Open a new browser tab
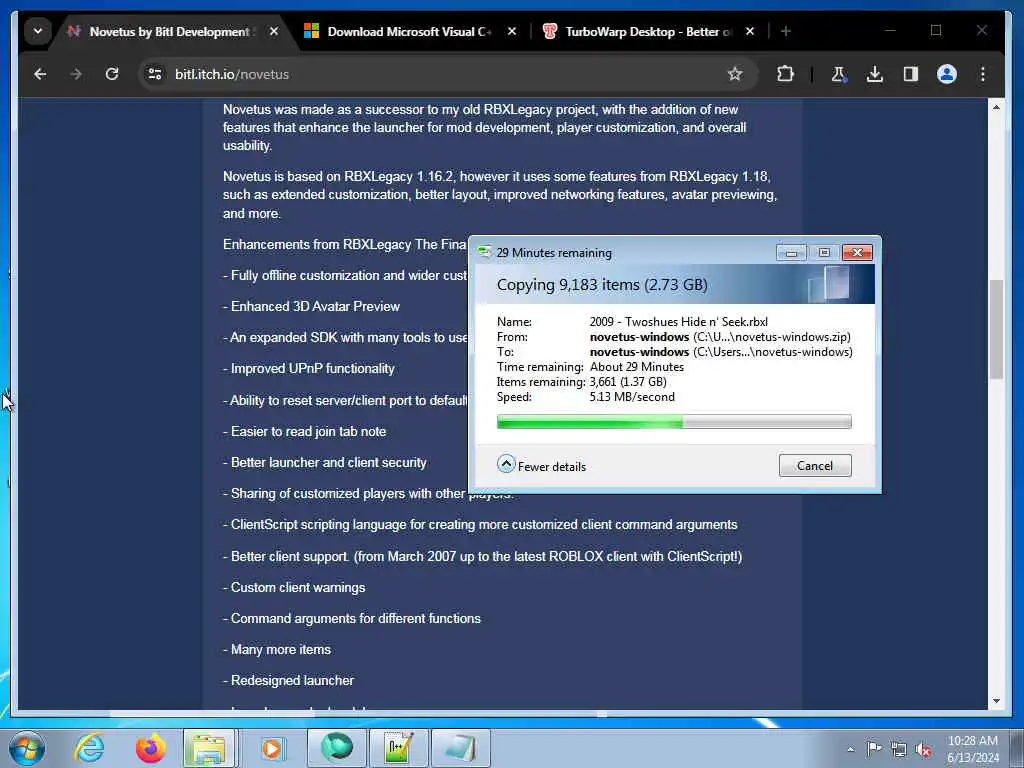This screenshot has width=1024, height=768. click(786, 31)
